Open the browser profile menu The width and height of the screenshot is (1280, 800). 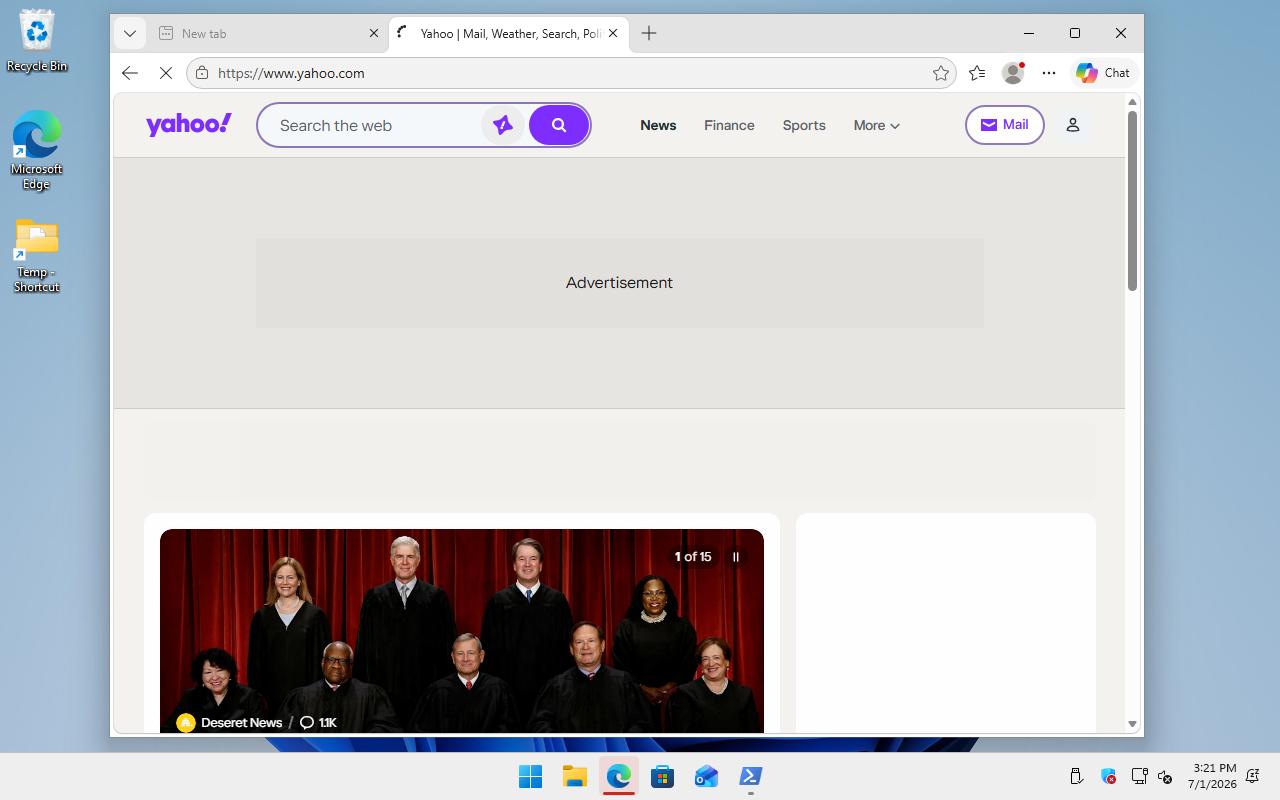(1013, 73)
